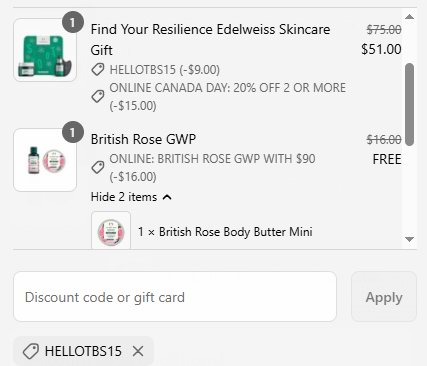Screen dimensions: 427x366
Task: Open the British Rose GWP thumbnail
Action: pyautogui.click(x=45, y=160)
